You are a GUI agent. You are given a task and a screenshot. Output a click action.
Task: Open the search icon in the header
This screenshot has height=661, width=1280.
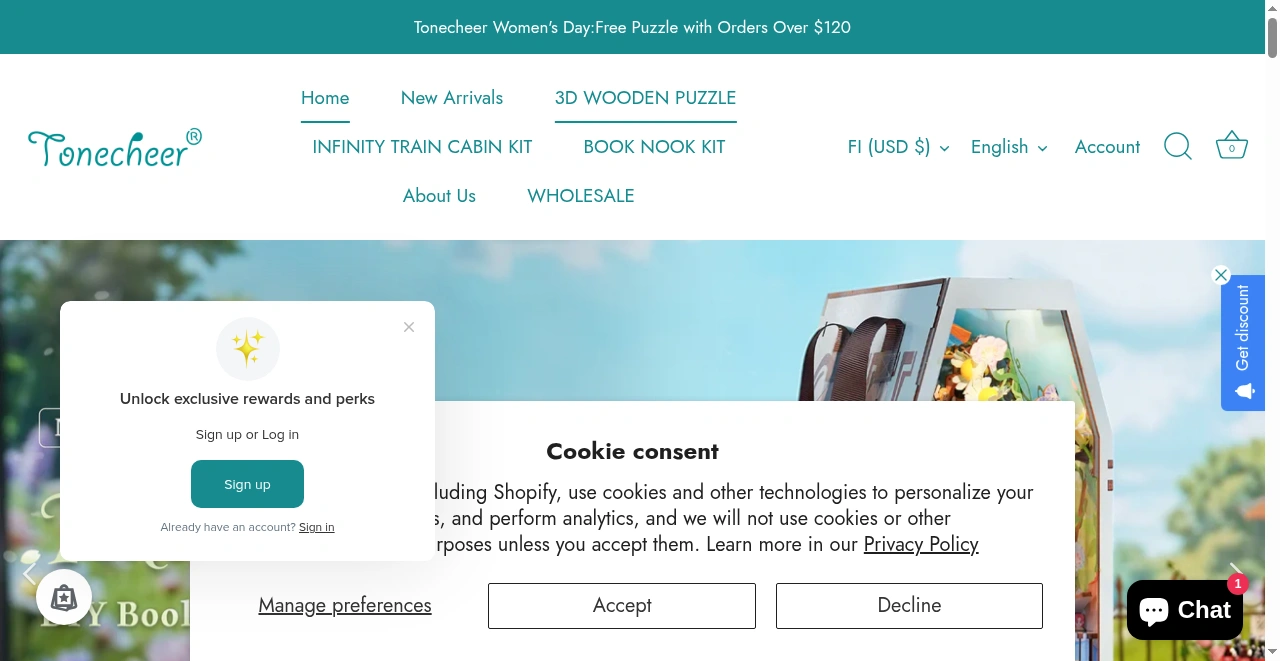[1177, 146]
